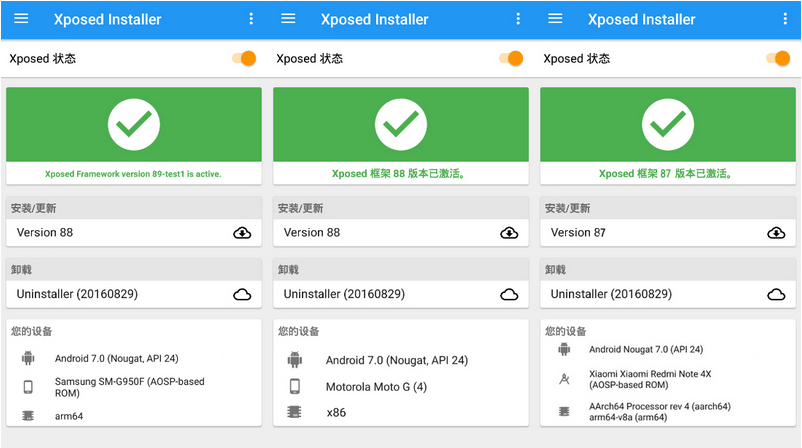Click Android robot icon on Motorola screen

pos(295,360)
